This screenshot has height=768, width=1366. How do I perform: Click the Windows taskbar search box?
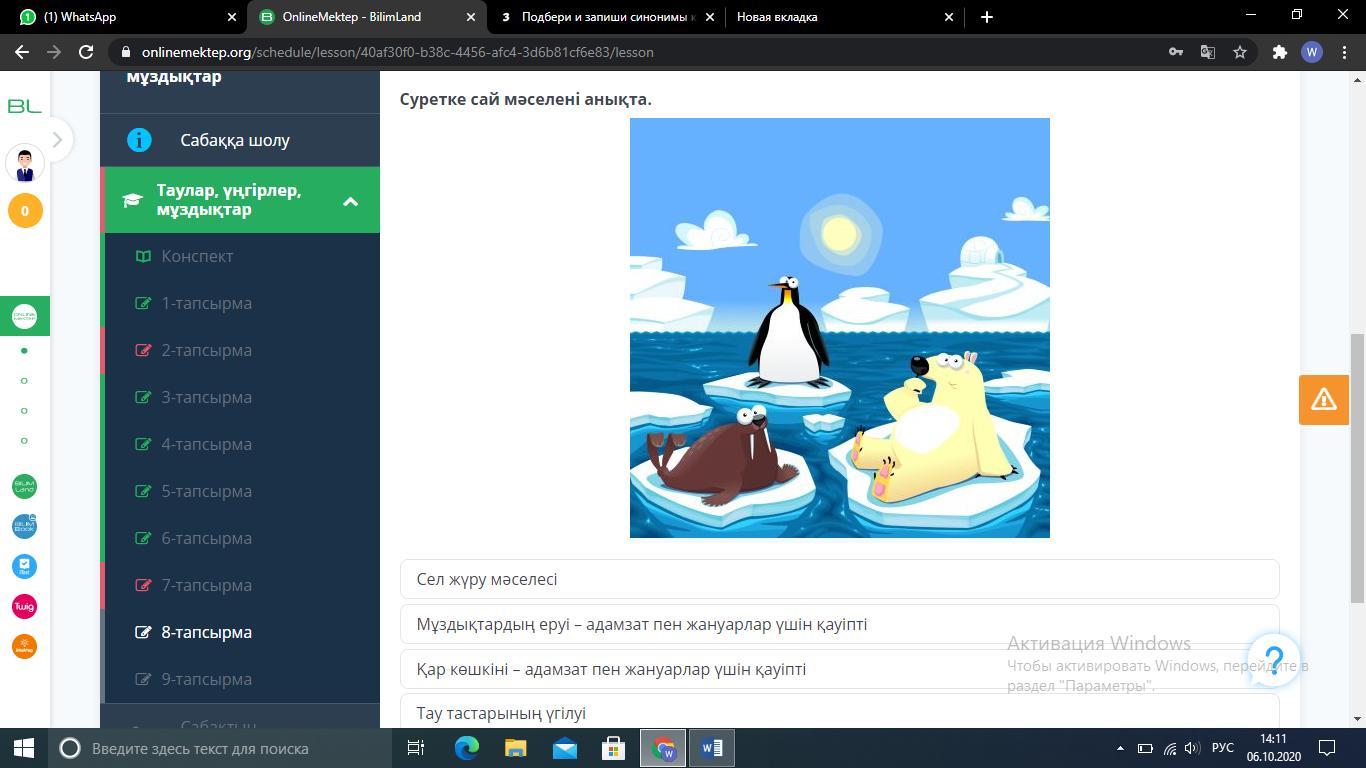(220, 748)
